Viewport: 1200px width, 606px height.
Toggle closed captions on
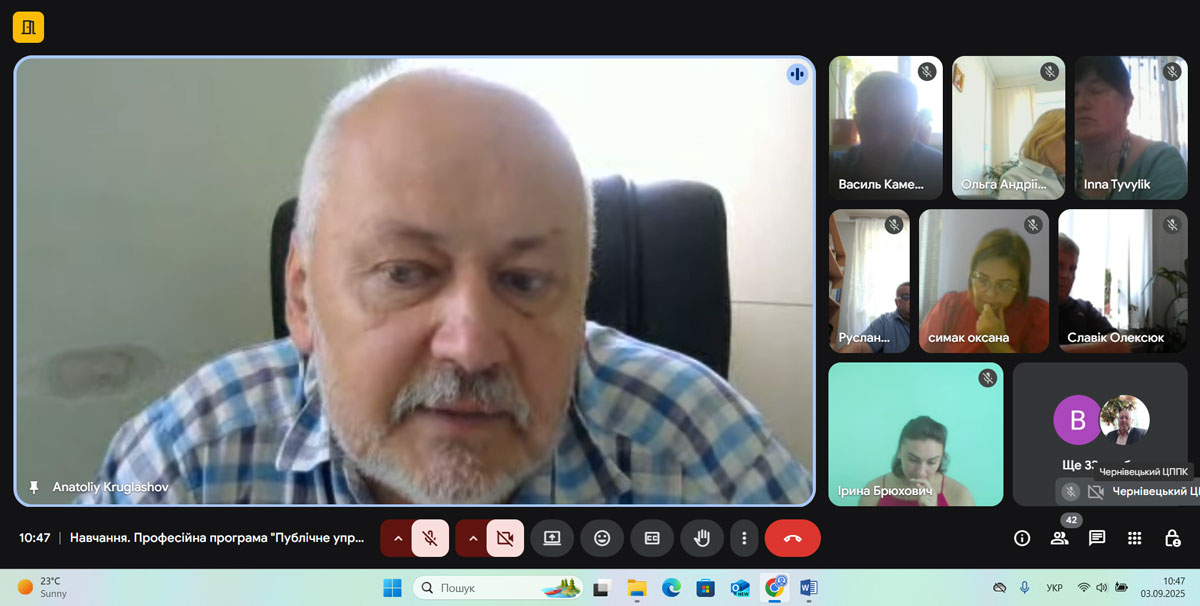652,538
